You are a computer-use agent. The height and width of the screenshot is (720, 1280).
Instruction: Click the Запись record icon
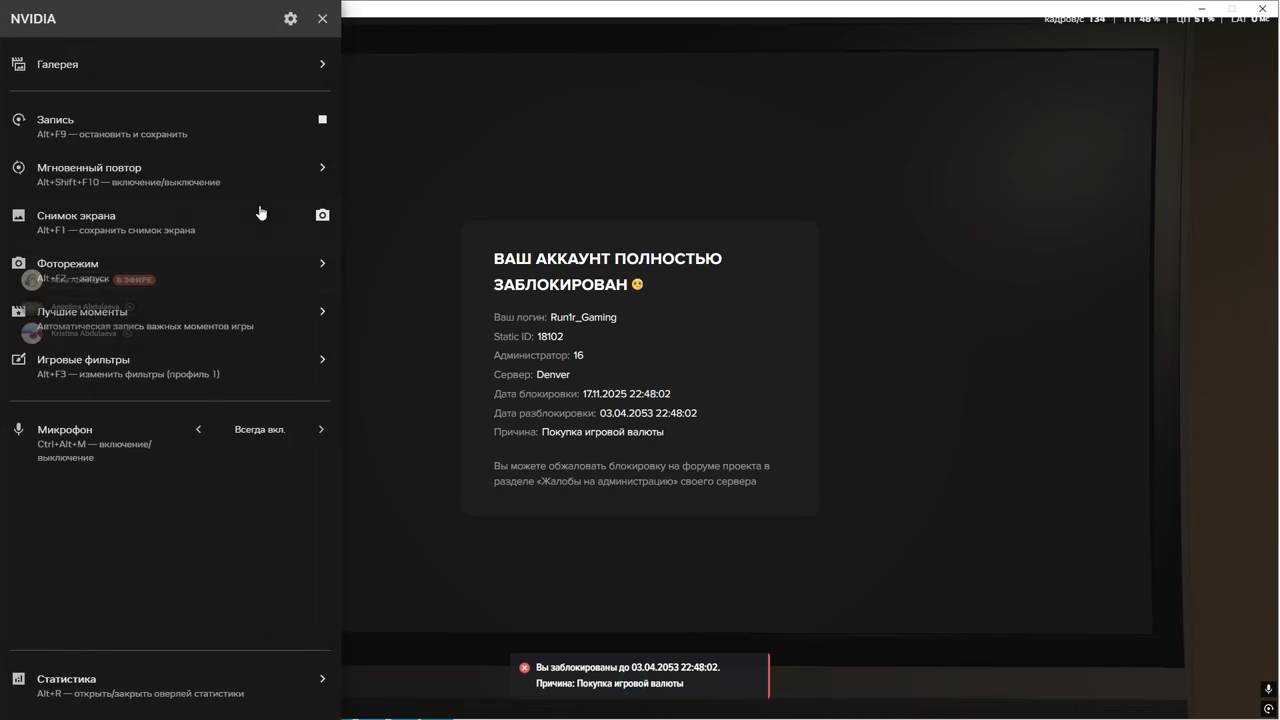point(18,120)
